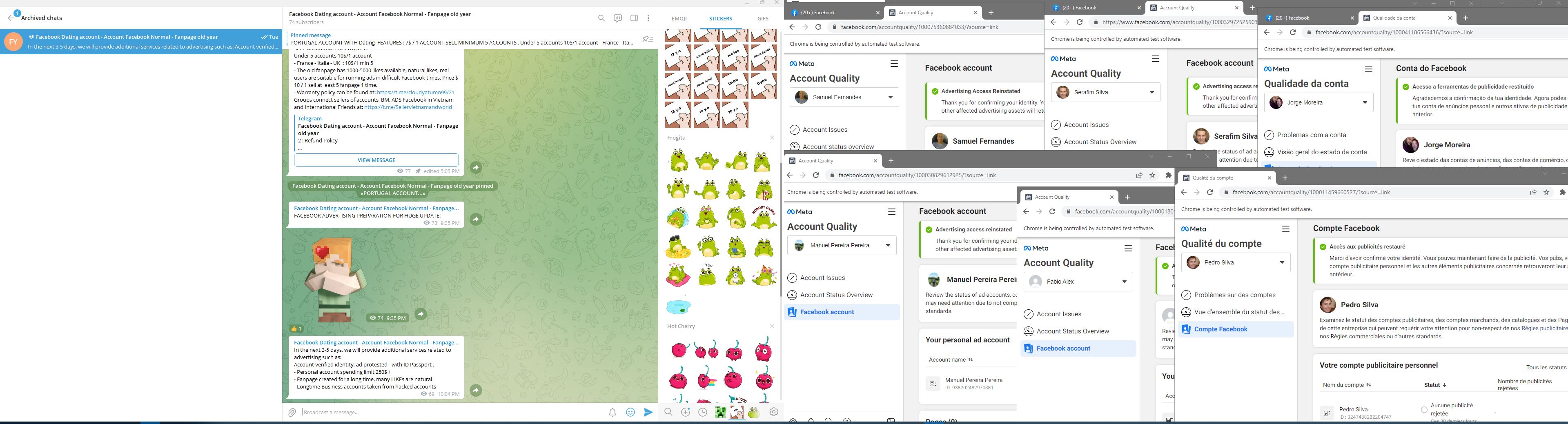Toggle the silent broadcast bell icon

click(612, 413)
